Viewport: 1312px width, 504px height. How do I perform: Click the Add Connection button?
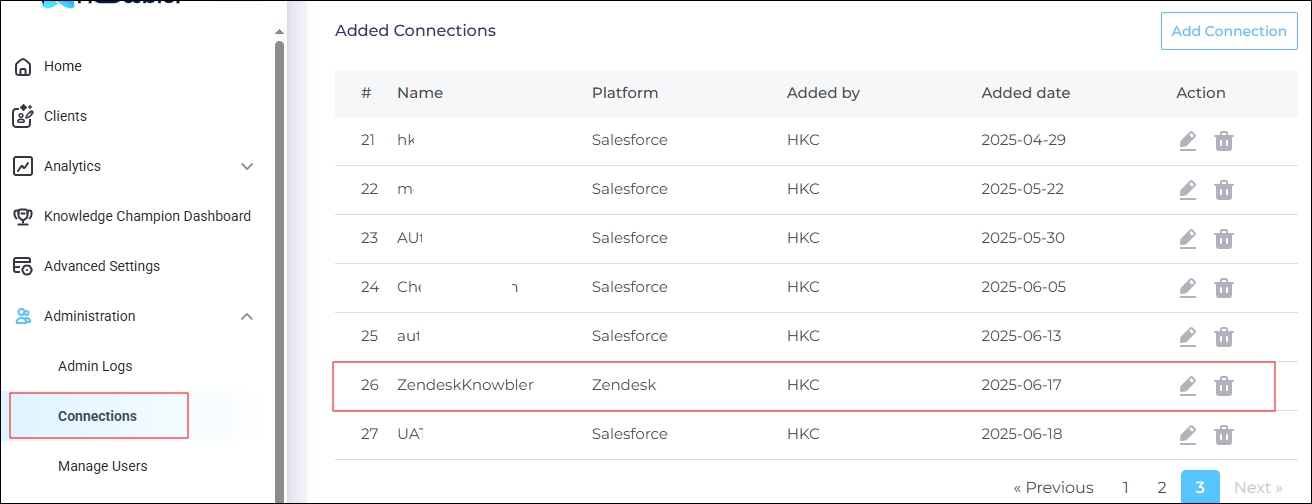click(x=1229, y=31)
